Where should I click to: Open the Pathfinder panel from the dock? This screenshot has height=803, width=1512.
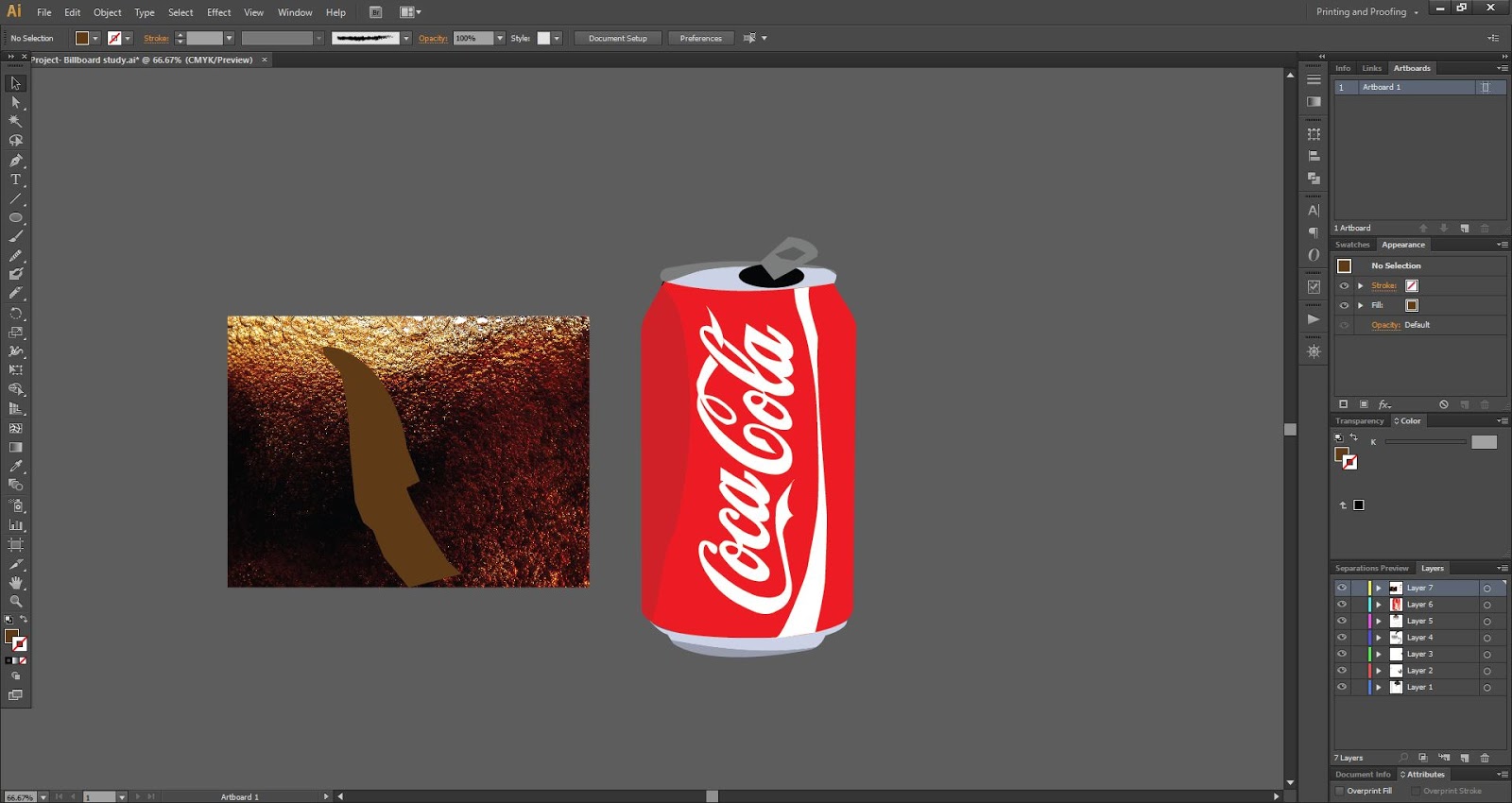[1314, 178]
